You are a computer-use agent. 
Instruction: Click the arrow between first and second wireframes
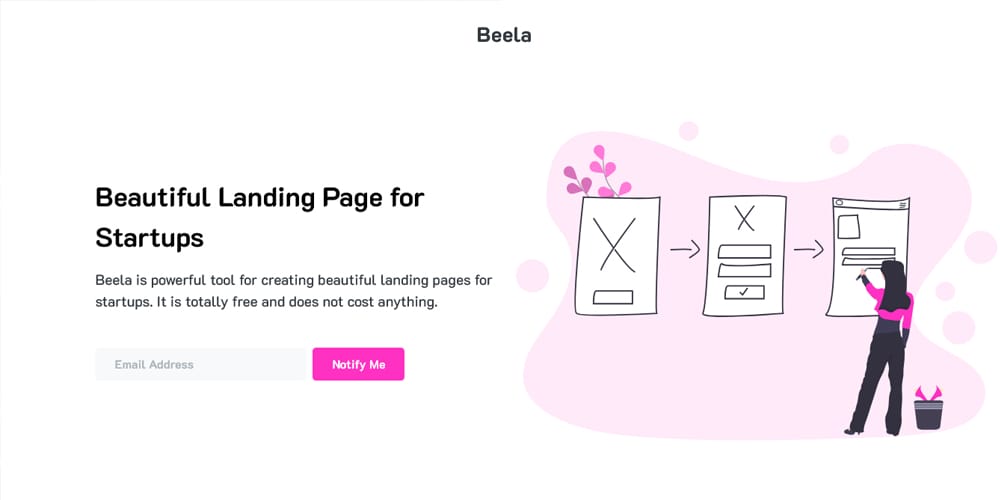(x=684, y=250)
